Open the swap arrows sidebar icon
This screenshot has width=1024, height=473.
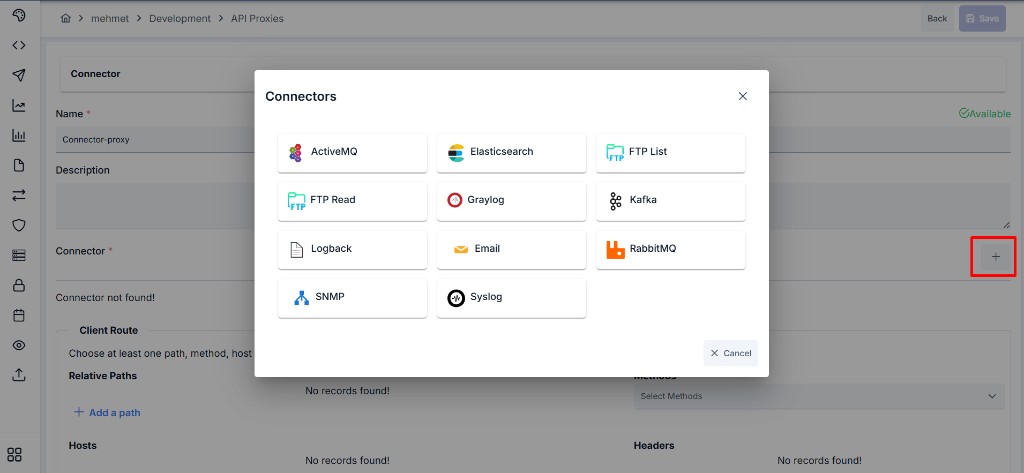[x=19, y=195]
